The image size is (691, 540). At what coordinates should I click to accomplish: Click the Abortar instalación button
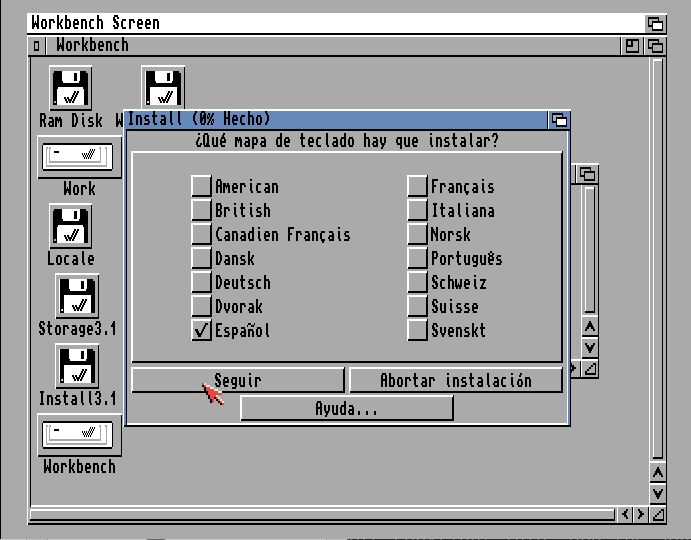tap(455, 380)
